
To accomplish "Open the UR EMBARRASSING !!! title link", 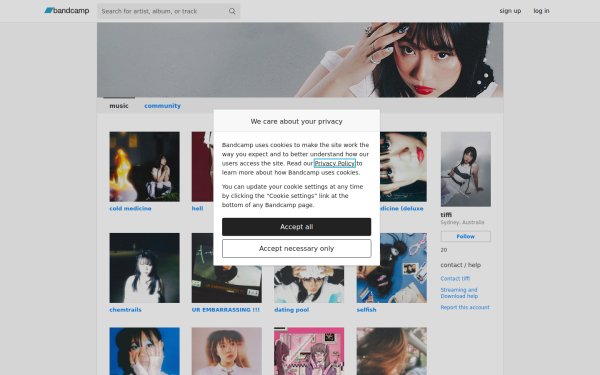I will [x=226, y=310].
